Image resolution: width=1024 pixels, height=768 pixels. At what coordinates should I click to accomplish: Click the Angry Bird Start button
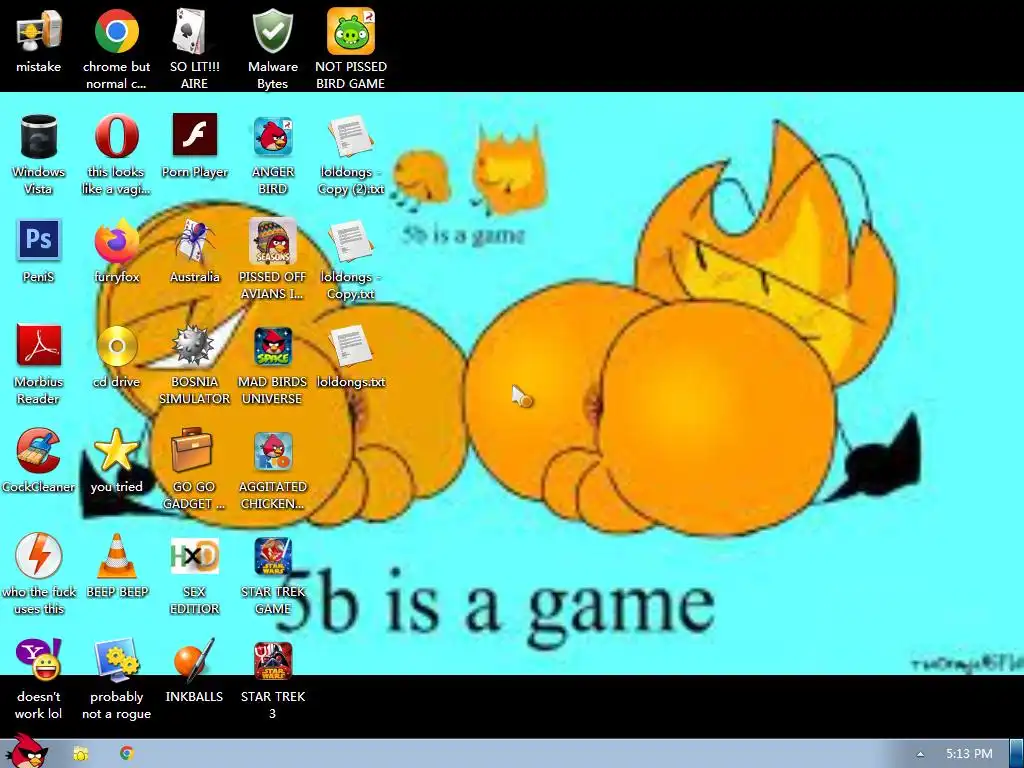click(x=27, y=751)
